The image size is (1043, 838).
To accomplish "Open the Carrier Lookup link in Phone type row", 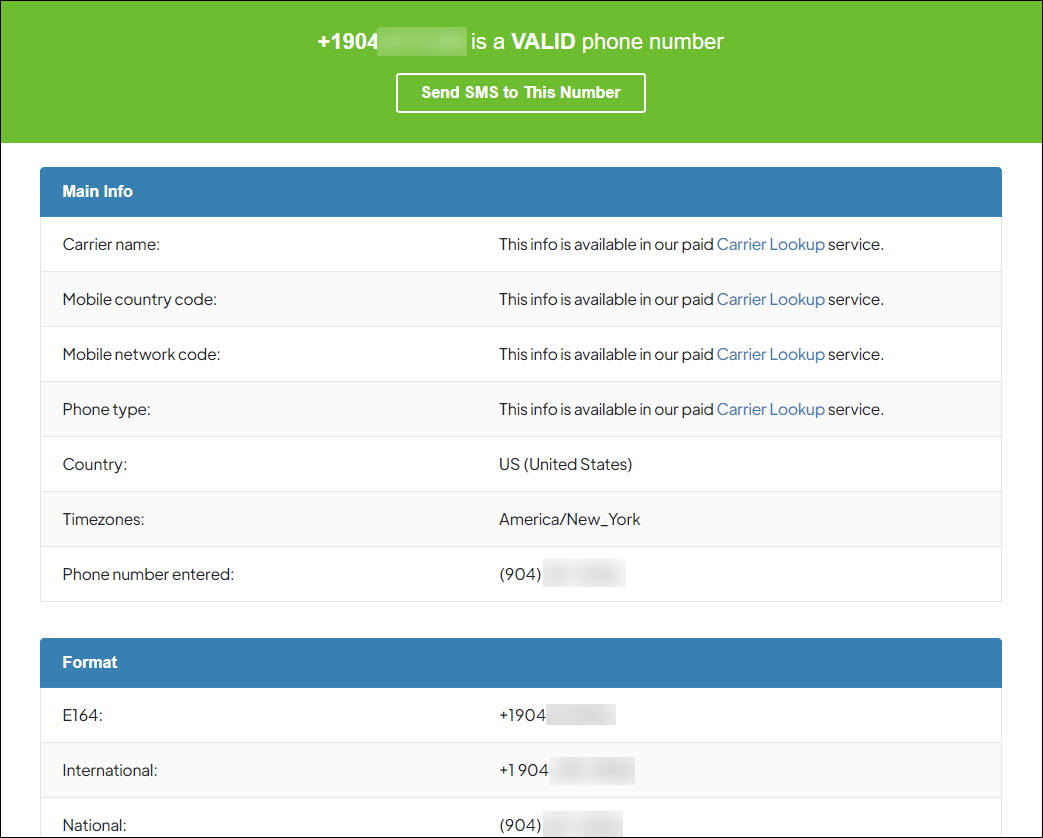I will point(770,408).
